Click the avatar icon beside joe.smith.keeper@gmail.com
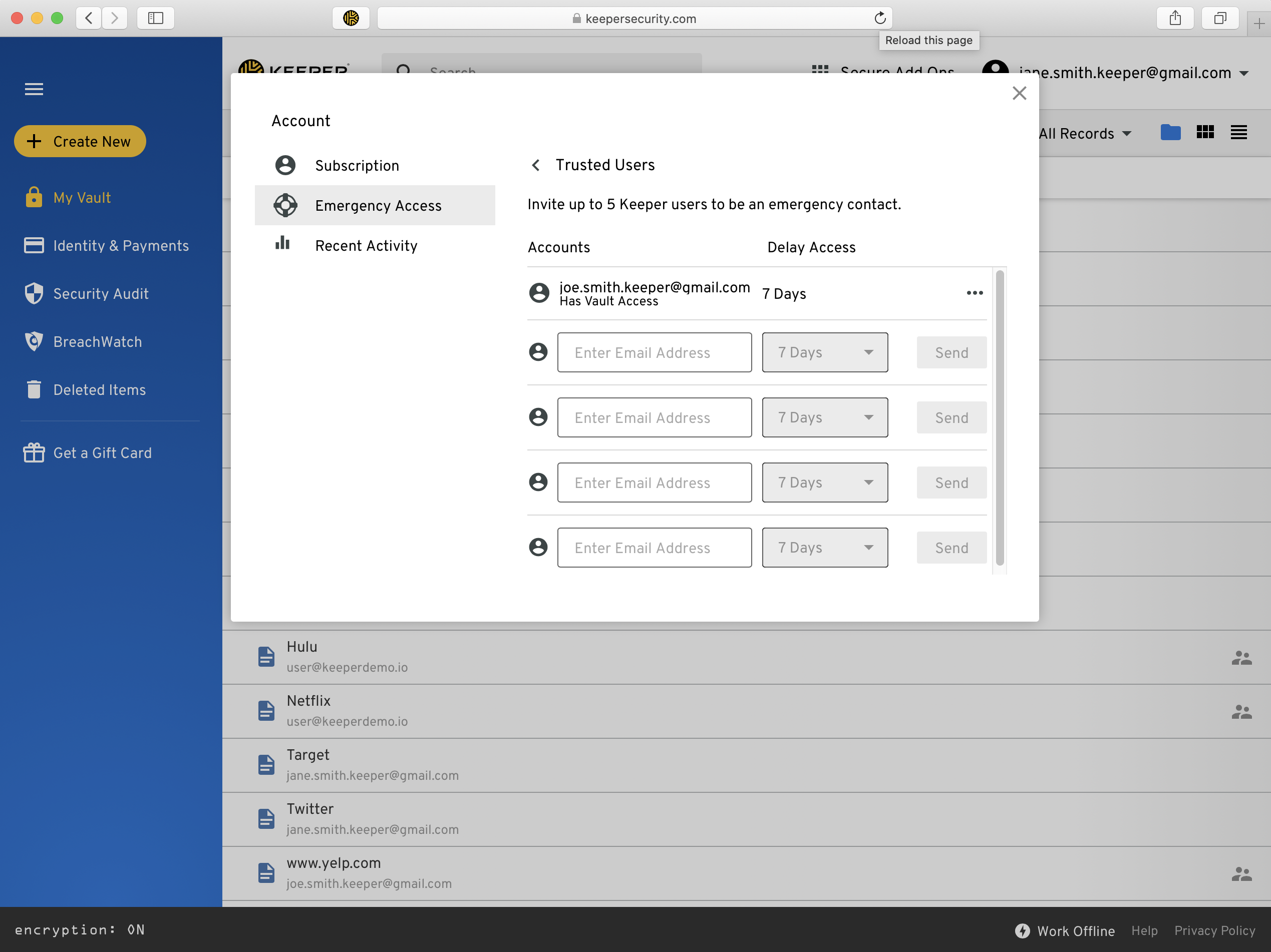The image size is (1271, 952). (x=539, y=293)
